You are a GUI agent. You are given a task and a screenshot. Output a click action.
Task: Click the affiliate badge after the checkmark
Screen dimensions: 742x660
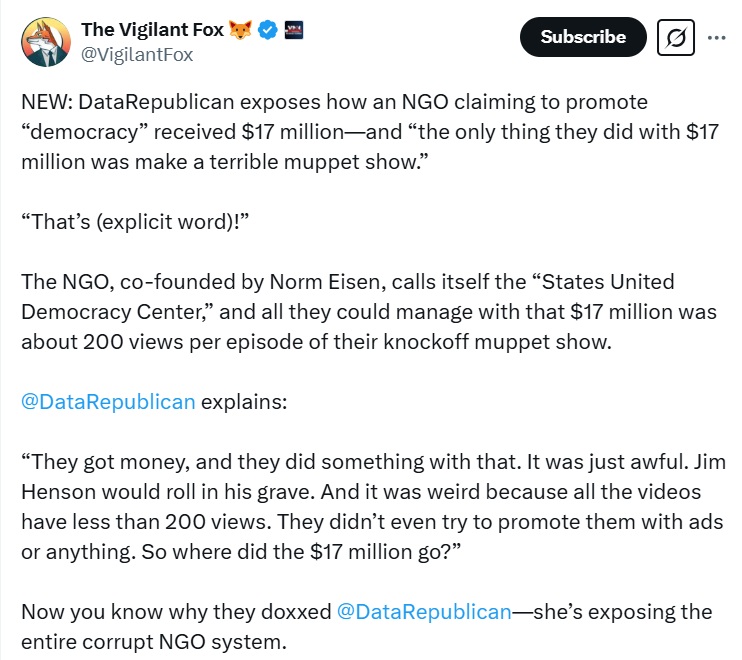pyautogui.click(x=295, y=29)
